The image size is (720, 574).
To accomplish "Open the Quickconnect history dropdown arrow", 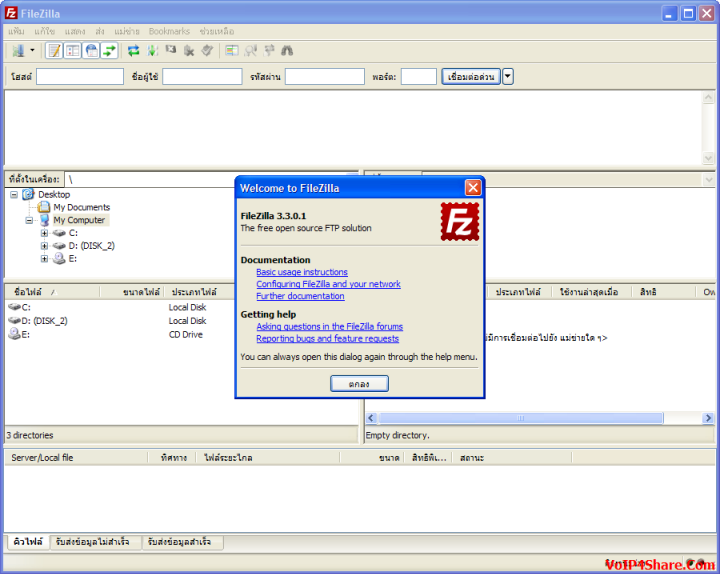I will click(x=507, y=76).
